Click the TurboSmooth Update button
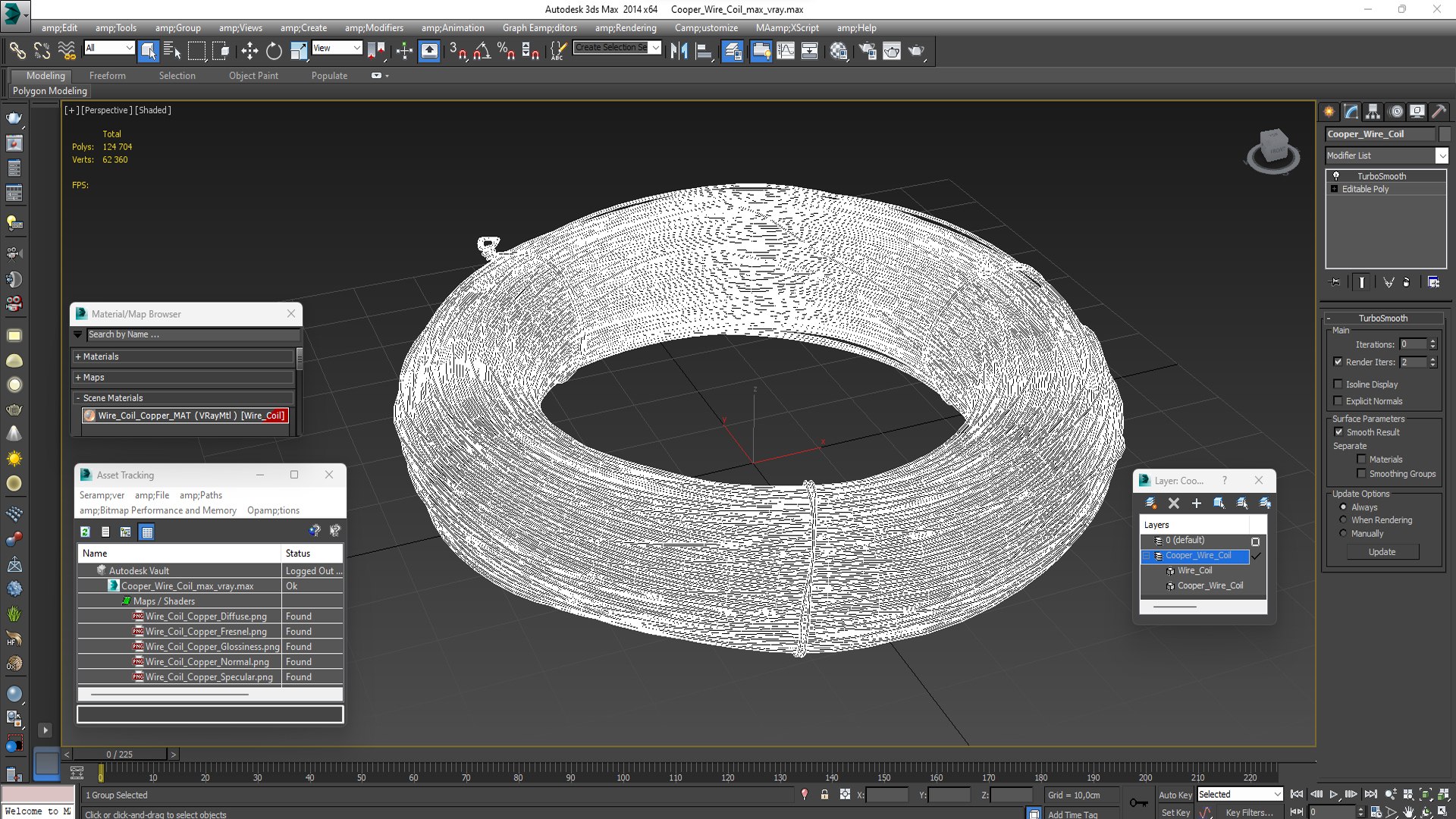1456x819 pixels. coord(1382,552)
